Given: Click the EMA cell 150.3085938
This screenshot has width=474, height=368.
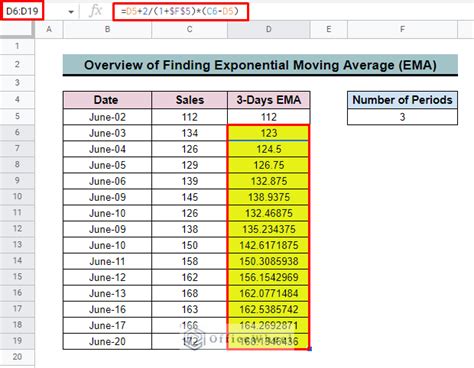Looking at the screenshot, I should click(x=269, y=261).
